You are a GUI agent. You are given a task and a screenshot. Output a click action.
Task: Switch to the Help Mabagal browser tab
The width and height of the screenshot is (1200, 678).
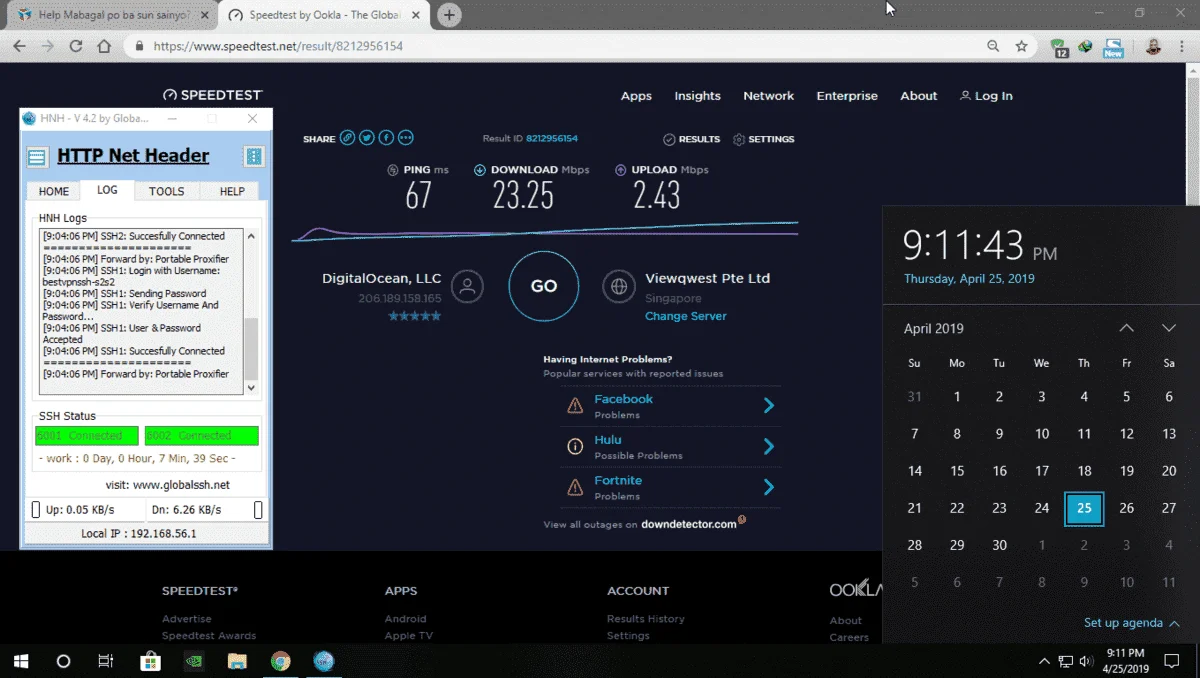114,15
